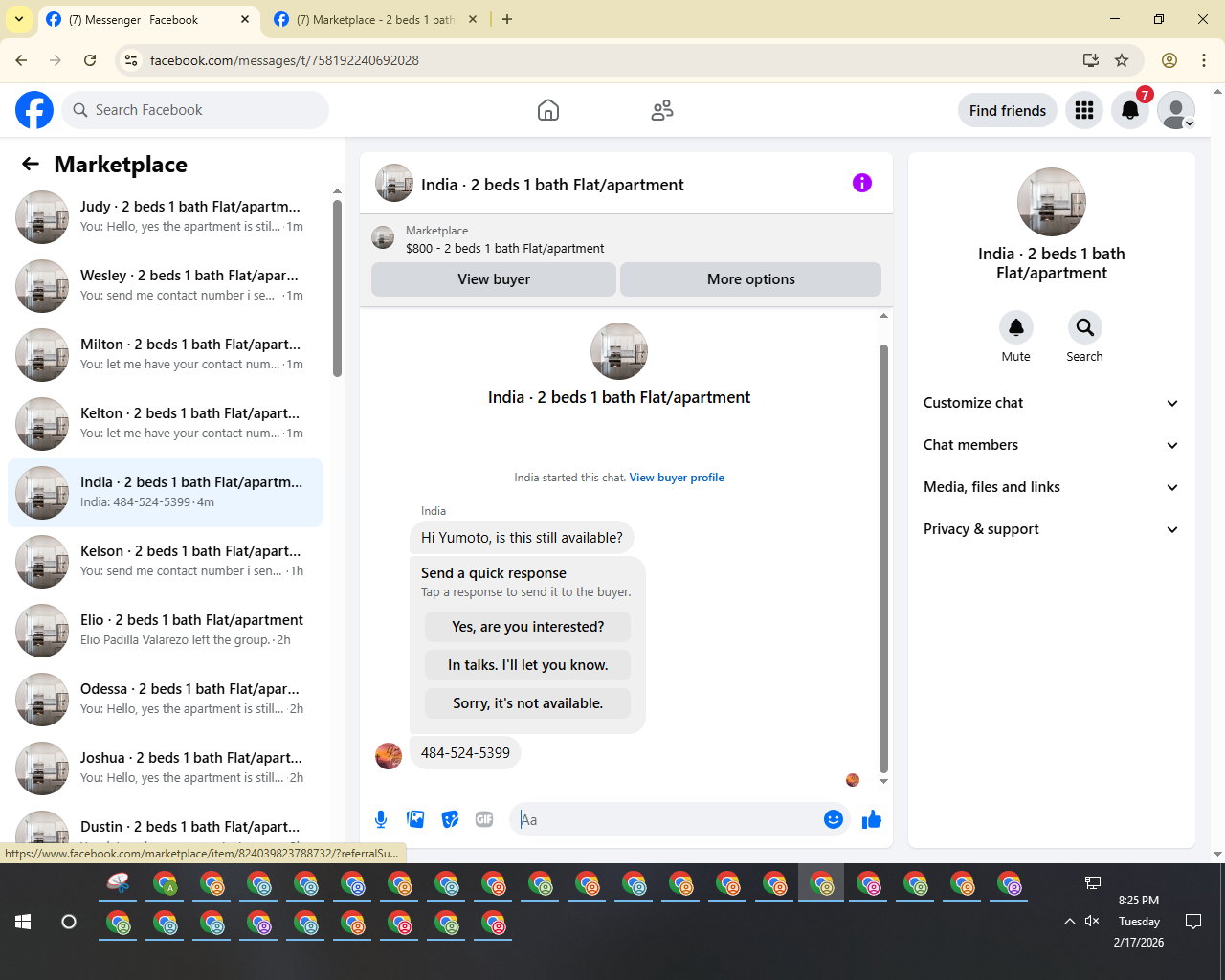Attach a photo file icon
The height and width of the screenshot is (980, 1225).
pyautogui.click(x=415, y=819)
